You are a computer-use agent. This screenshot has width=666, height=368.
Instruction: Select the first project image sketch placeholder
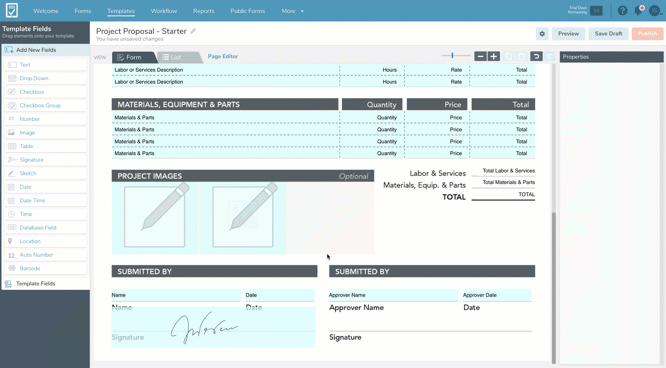(x=155, y=217)
